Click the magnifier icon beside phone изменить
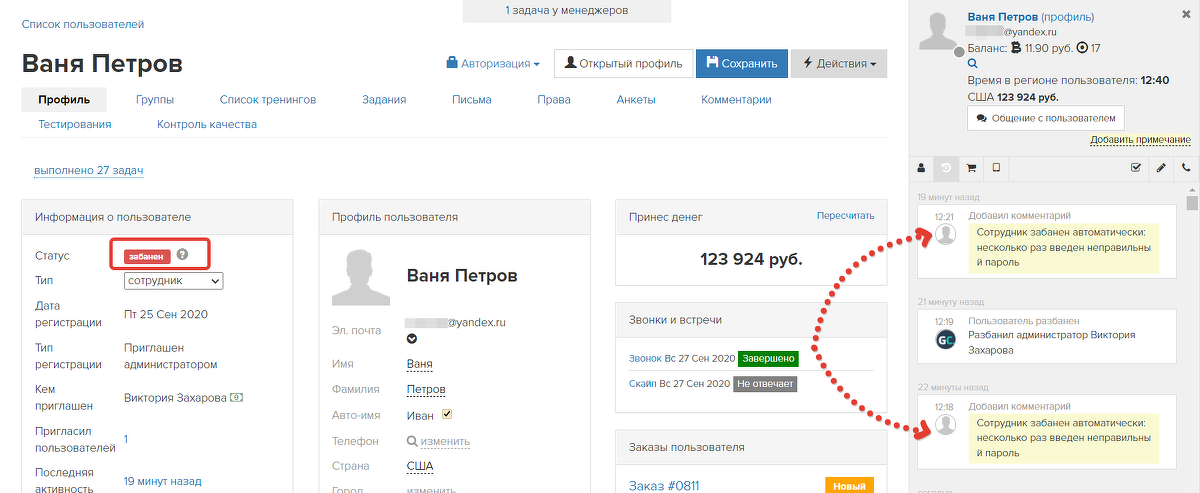 click(x=412, y=441)
